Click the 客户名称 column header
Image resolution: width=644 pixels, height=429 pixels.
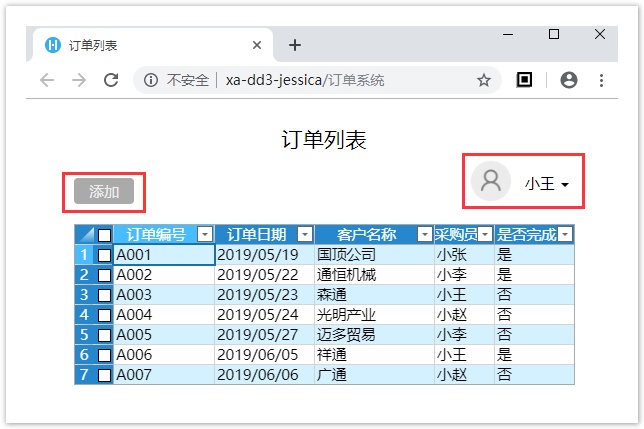pyautogui.click(x=367, y=234)
